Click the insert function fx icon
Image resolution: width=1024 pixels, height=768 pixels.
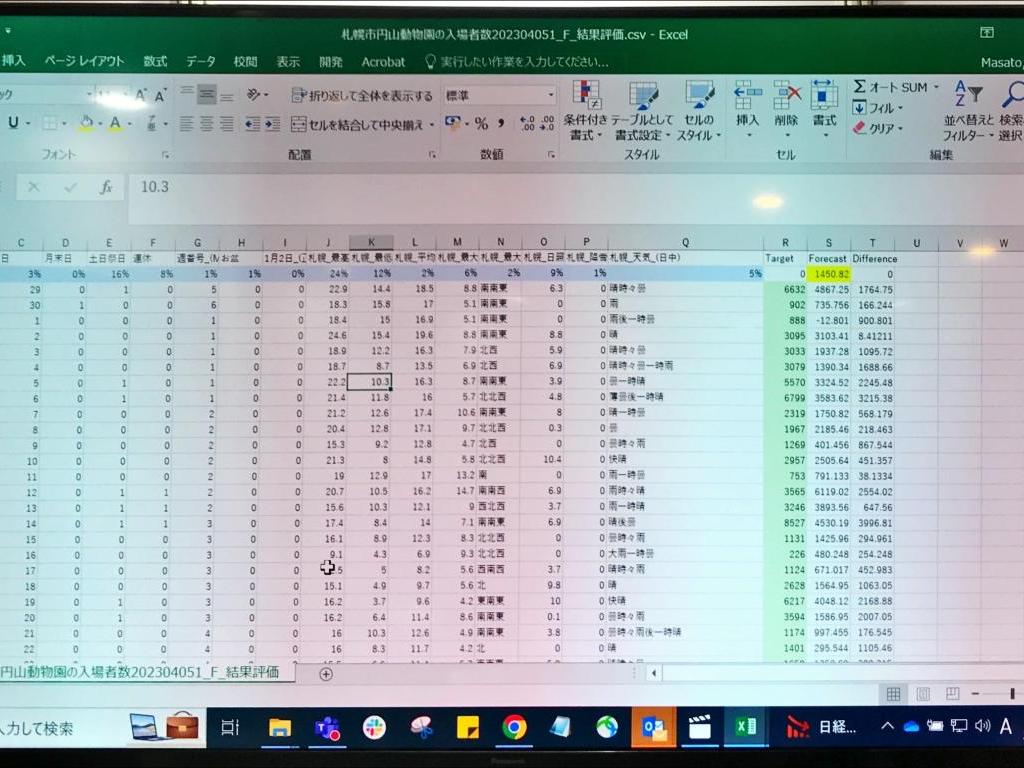click(x=105, y=187)
